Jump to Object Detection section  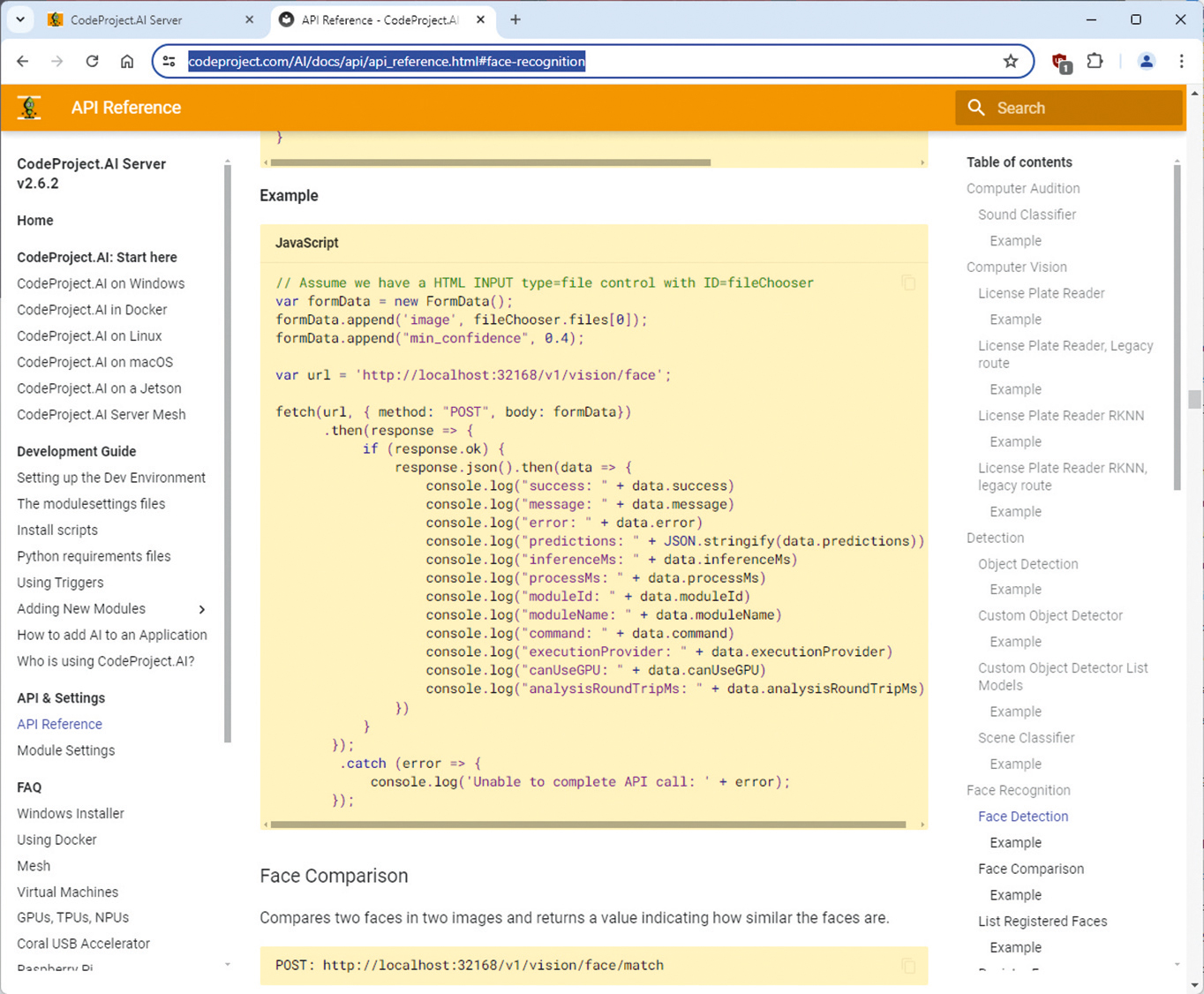[1027, 564]
